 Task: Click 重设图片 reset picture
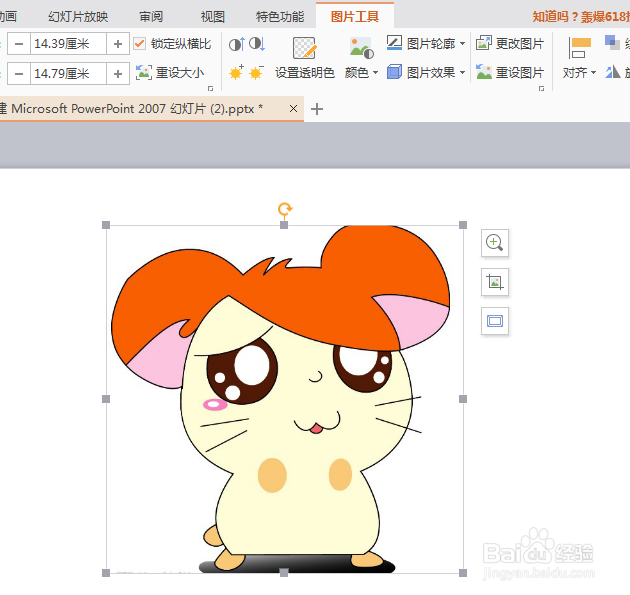coord(510,72)
